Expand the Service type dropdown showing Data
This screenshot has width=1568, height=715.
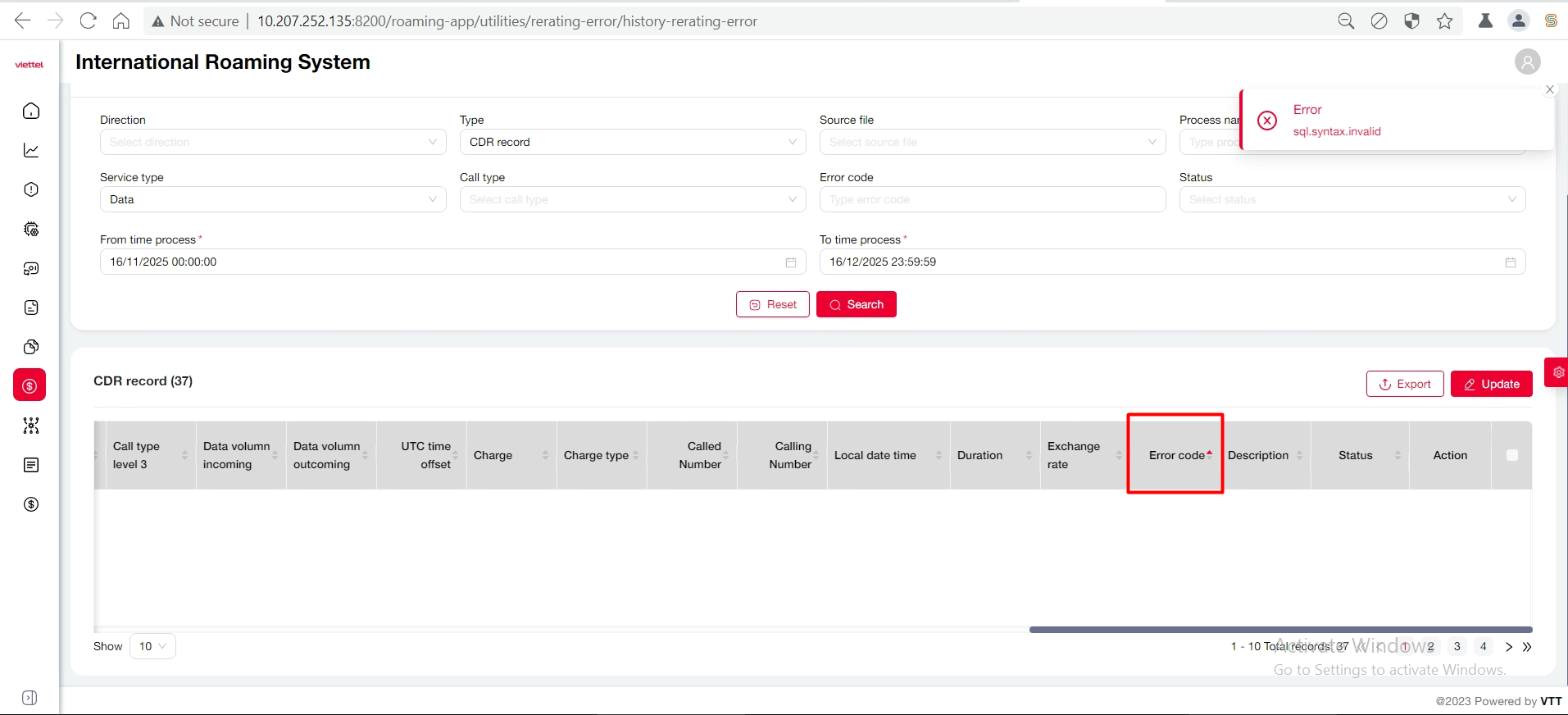click(273, 199)
